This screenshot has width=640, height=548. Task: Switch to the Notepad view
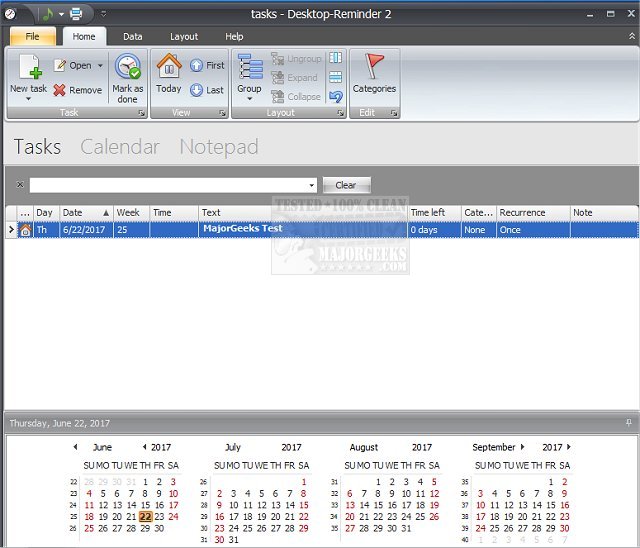pyautogui.click(x=219, y=147)
